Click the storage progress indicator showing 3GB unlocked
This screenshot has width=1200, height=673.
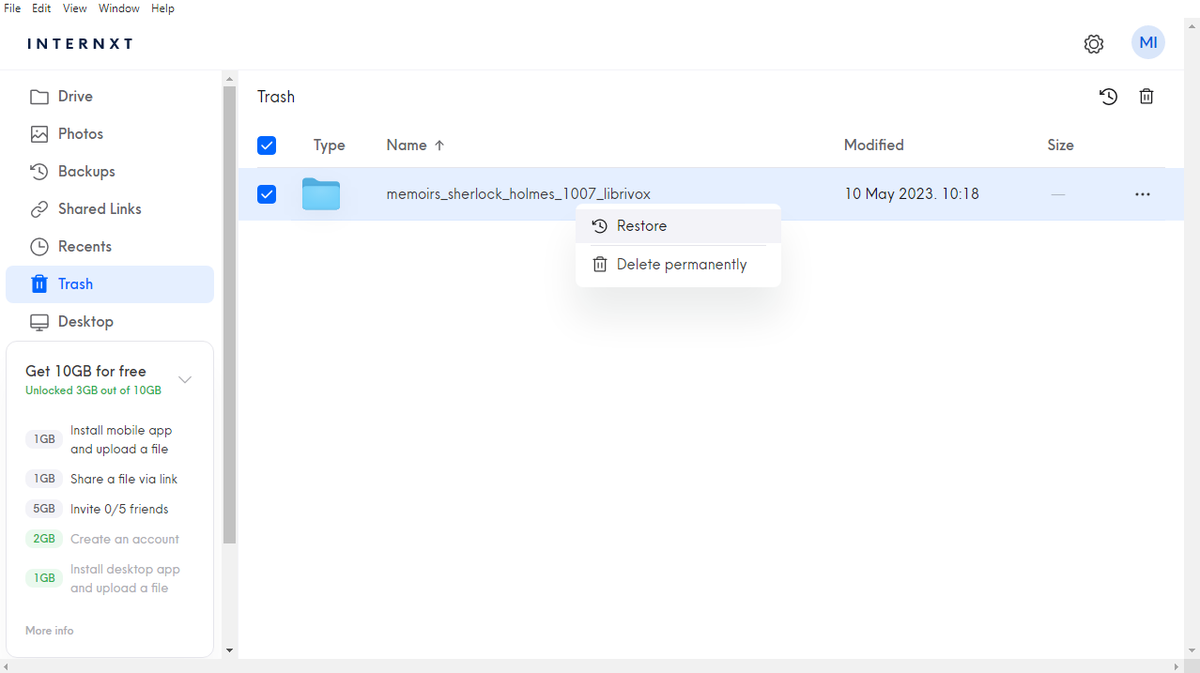pyautogui.click(x=95, y=390)
